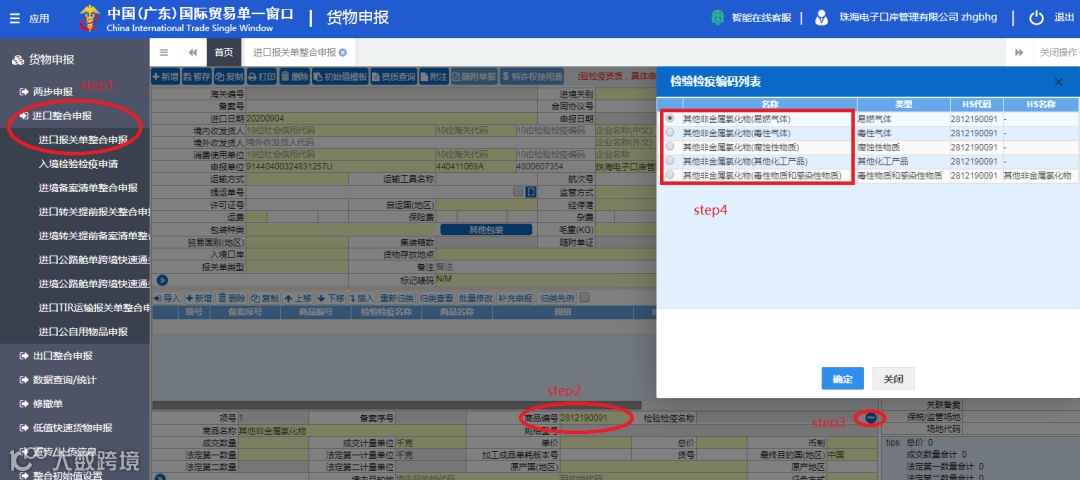
Task: Click the top toolbar 删除 button
Action: coord(295,77)
